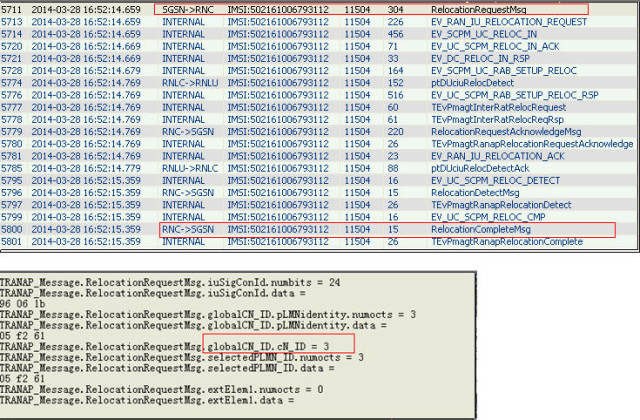Click RNLC->RNLU direction cell

[190, 83]
